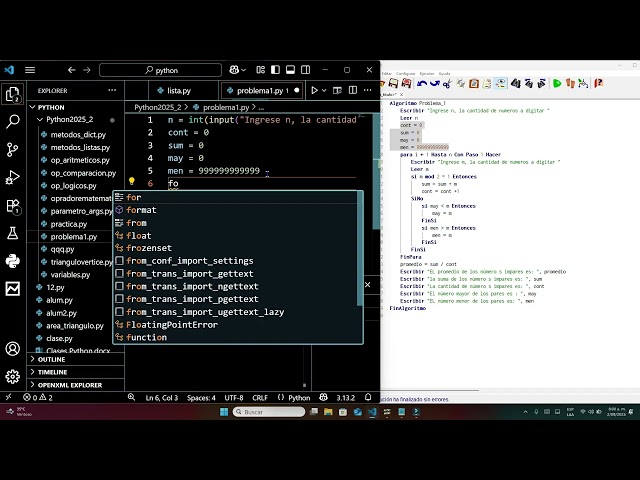
Task: Open metodos_dict.py in the explorer
Action: point(78,135)
